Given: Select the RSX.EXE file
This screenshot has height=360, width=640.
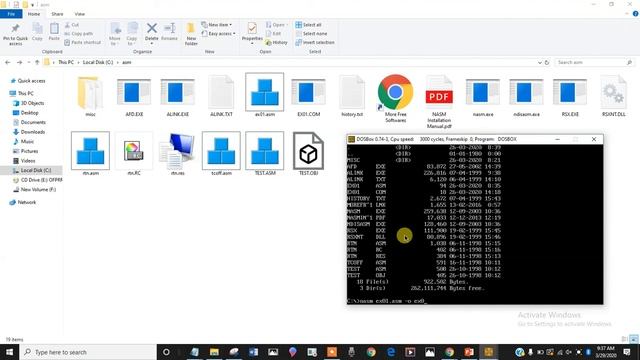Looking at the screenshot, I should pos(570,96).
